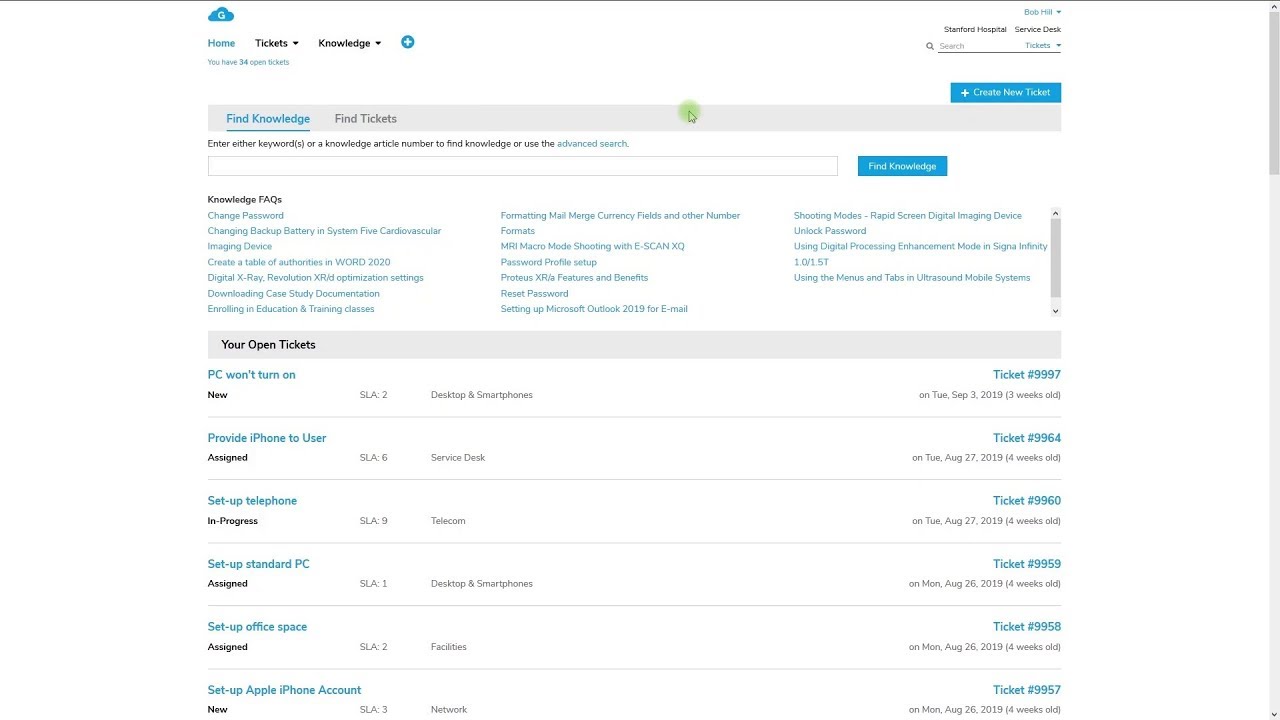This screenshot has height=720, width=1280.
Task: Open the Knowledge menu dropdown
Action: [x=349, y=43]
